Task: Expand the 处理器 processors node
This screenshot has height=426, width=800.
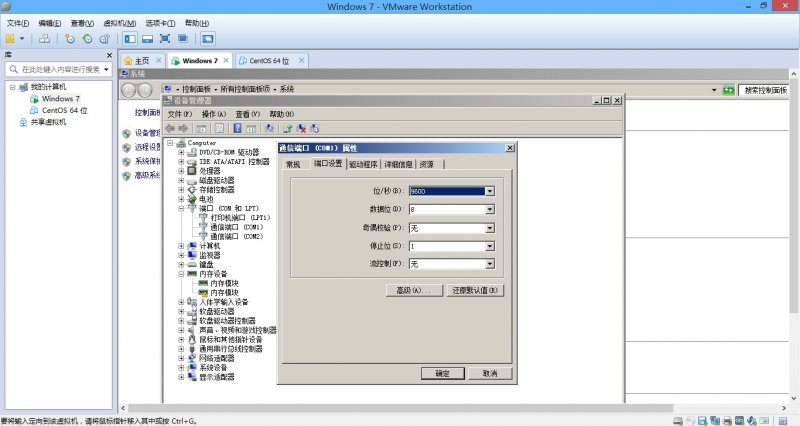Action: tap(181, 171)
